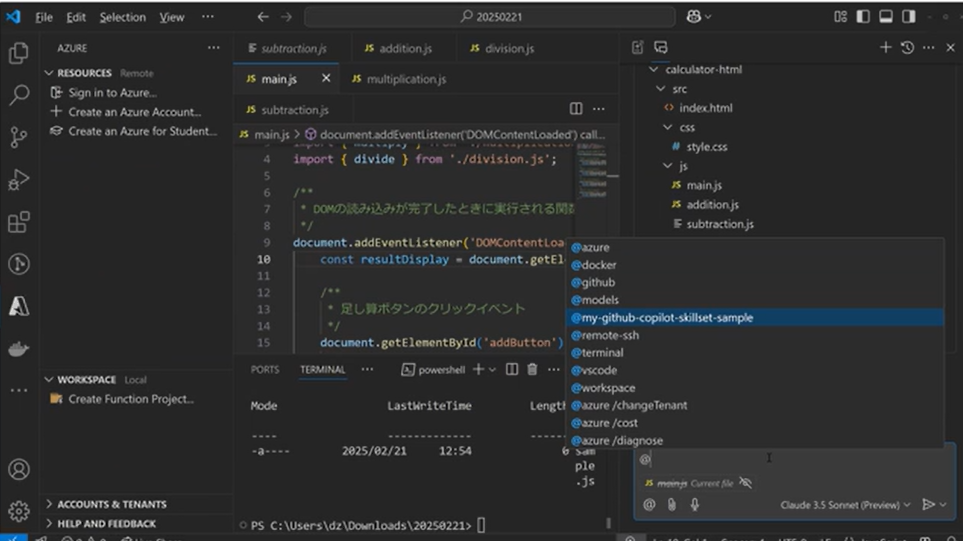Open new terminal profile dropdown arrow
Viewport: 963px width, 541px height.
pos(492,370)
